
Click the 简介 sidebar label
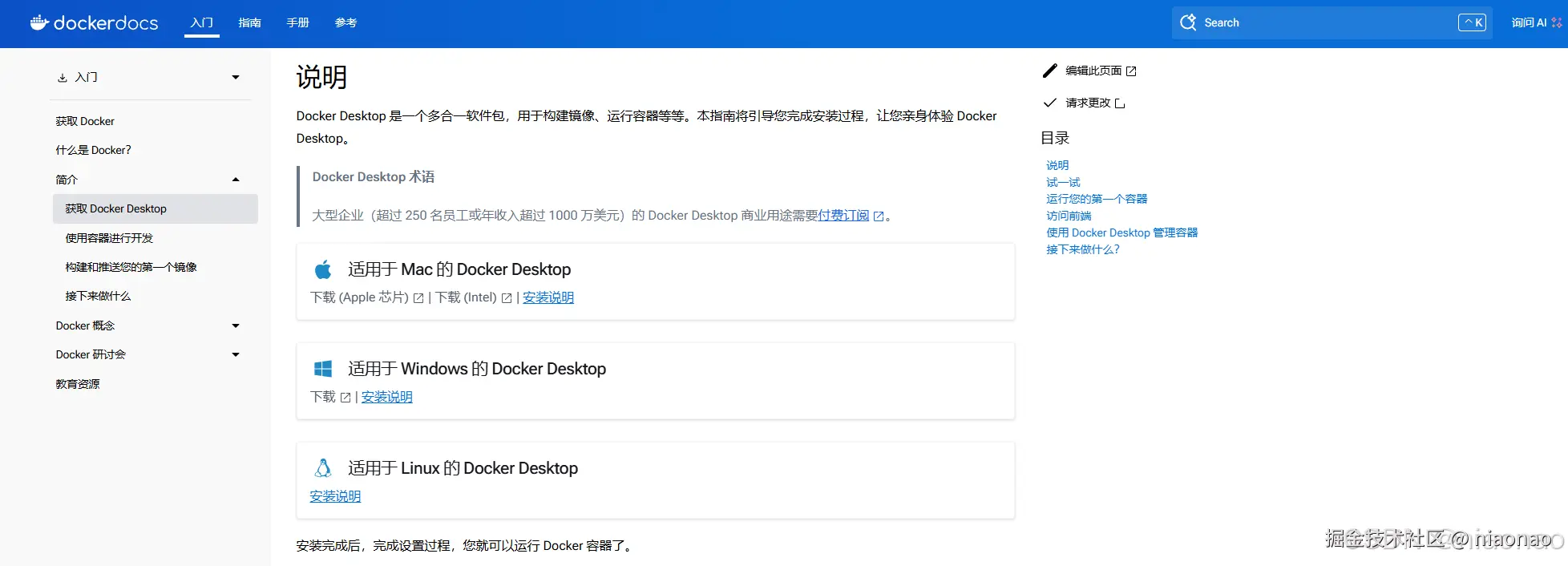(67, 180)
